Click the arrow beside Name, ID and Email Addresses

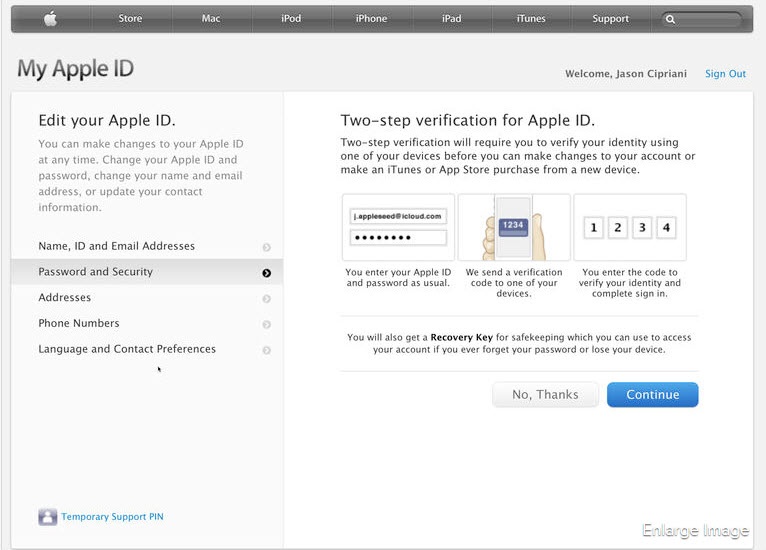(266, 247)
